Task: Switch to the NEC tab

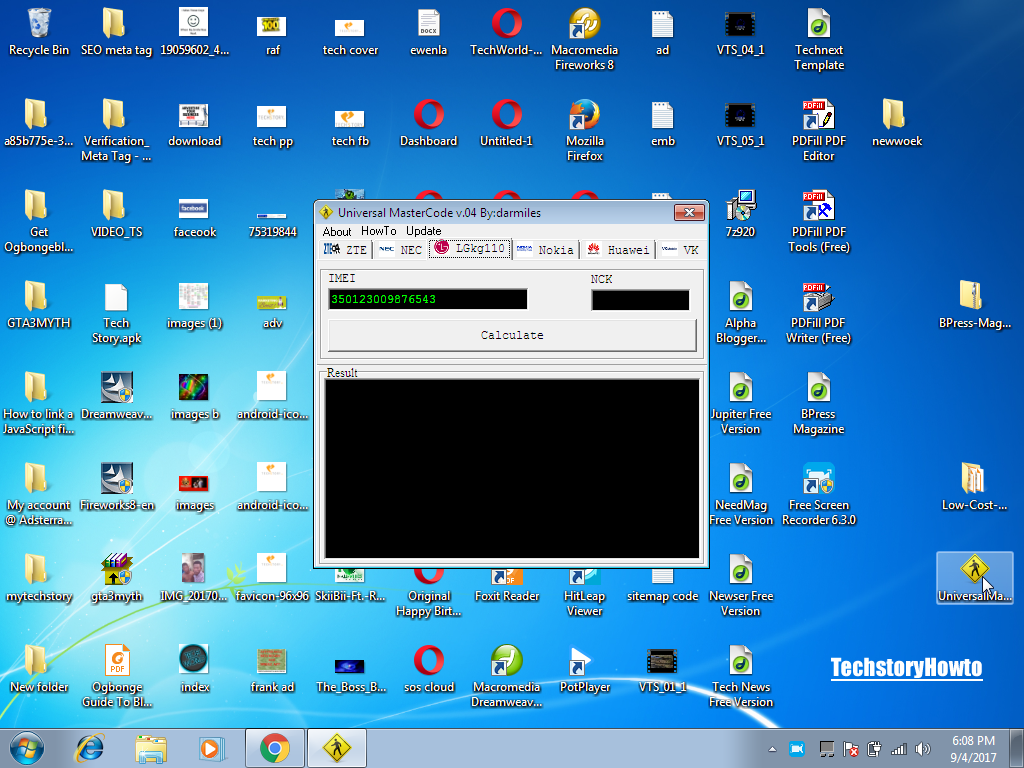Action: coord(400,249)
